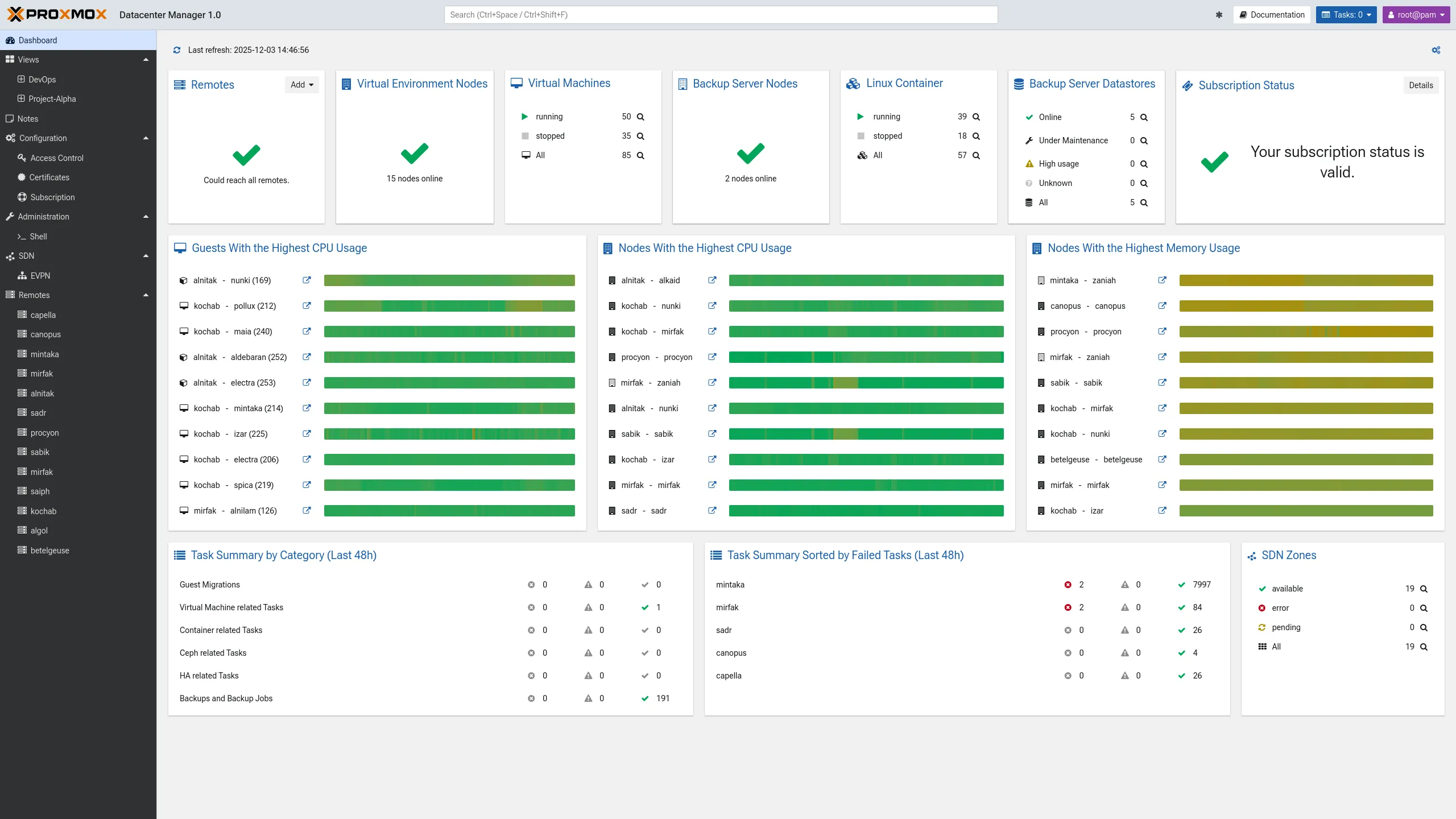Viewport: 1456px width, 819px height.
Task: Open the Documentation link
Action: click(1272, 14)
